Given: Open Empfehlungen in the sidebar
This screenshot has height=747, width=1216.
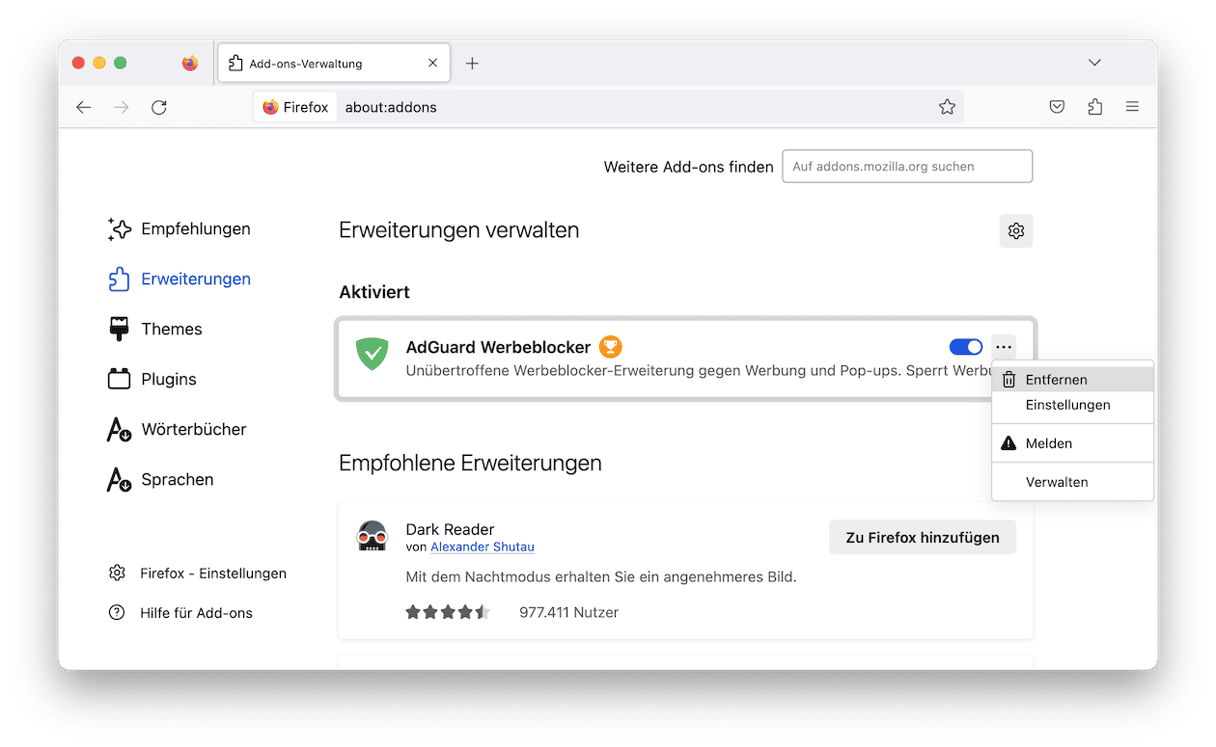Looking at the screenshot, I should pyautogui.click(x=179, y=229).
